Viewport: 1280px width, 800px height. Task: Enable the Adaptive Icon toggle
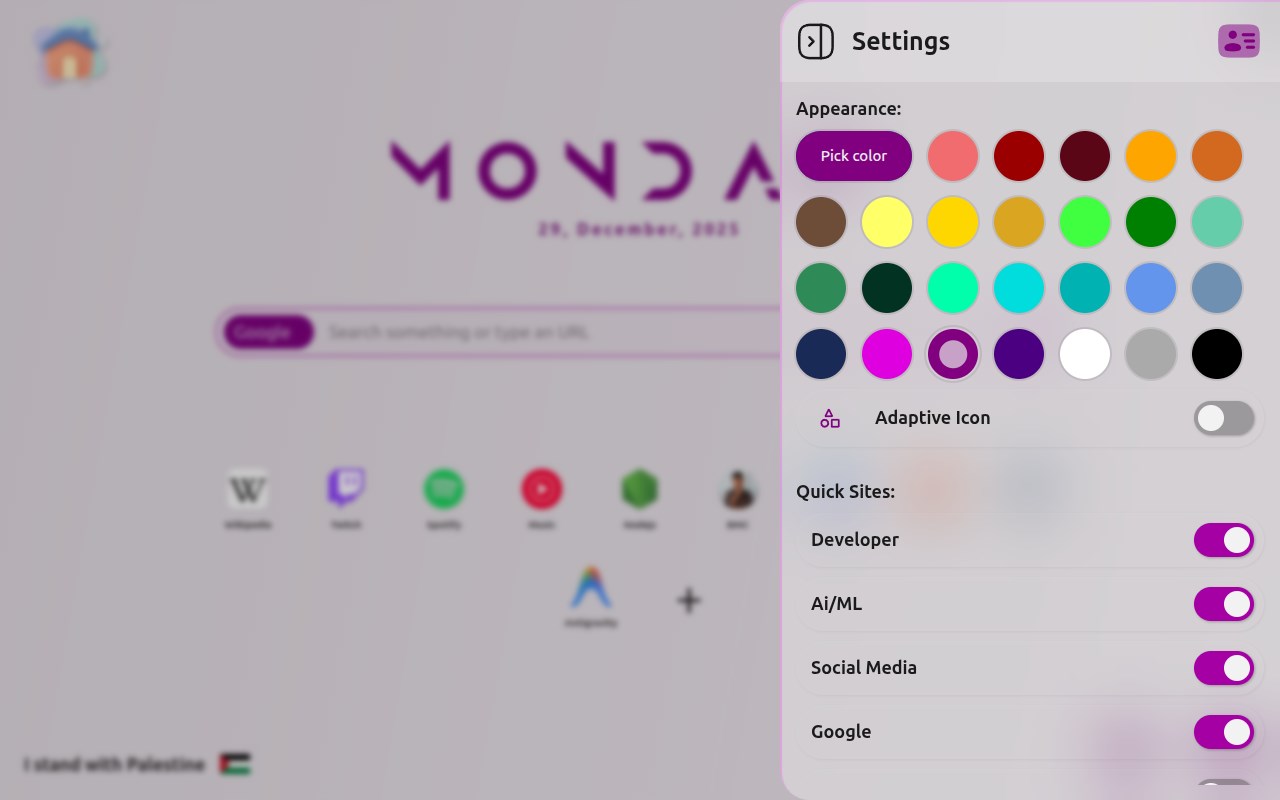pos(1224,418)
